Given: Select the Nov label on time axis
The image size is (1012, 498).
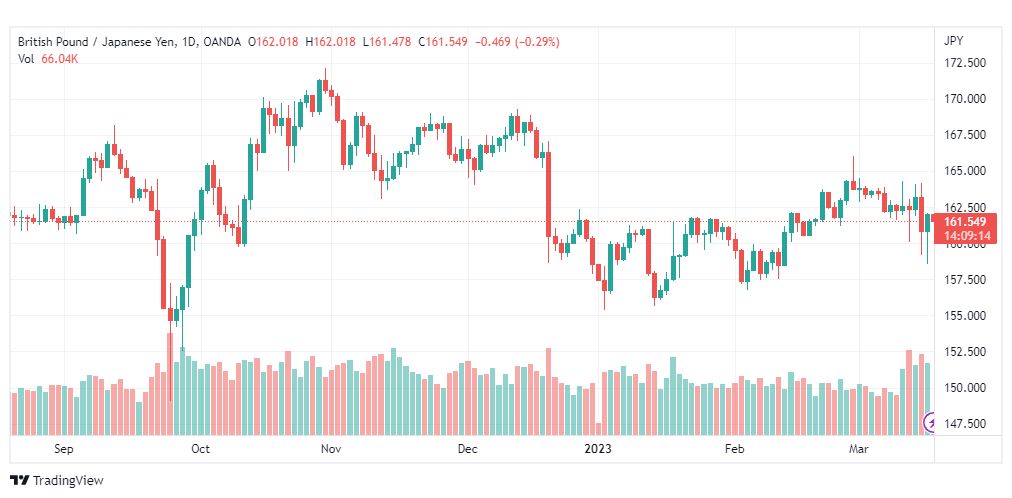Looking at the screenshot, I should (x=330, y=449).
